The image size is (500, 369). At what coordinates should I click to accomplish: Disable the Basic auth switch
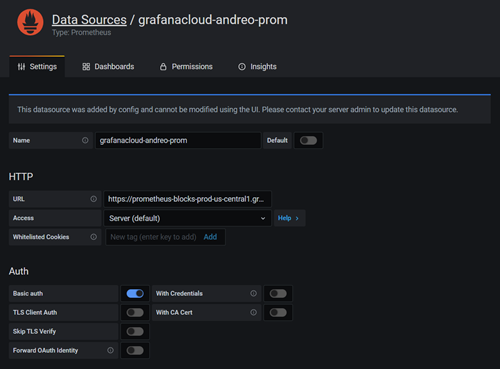click(135, 293)
